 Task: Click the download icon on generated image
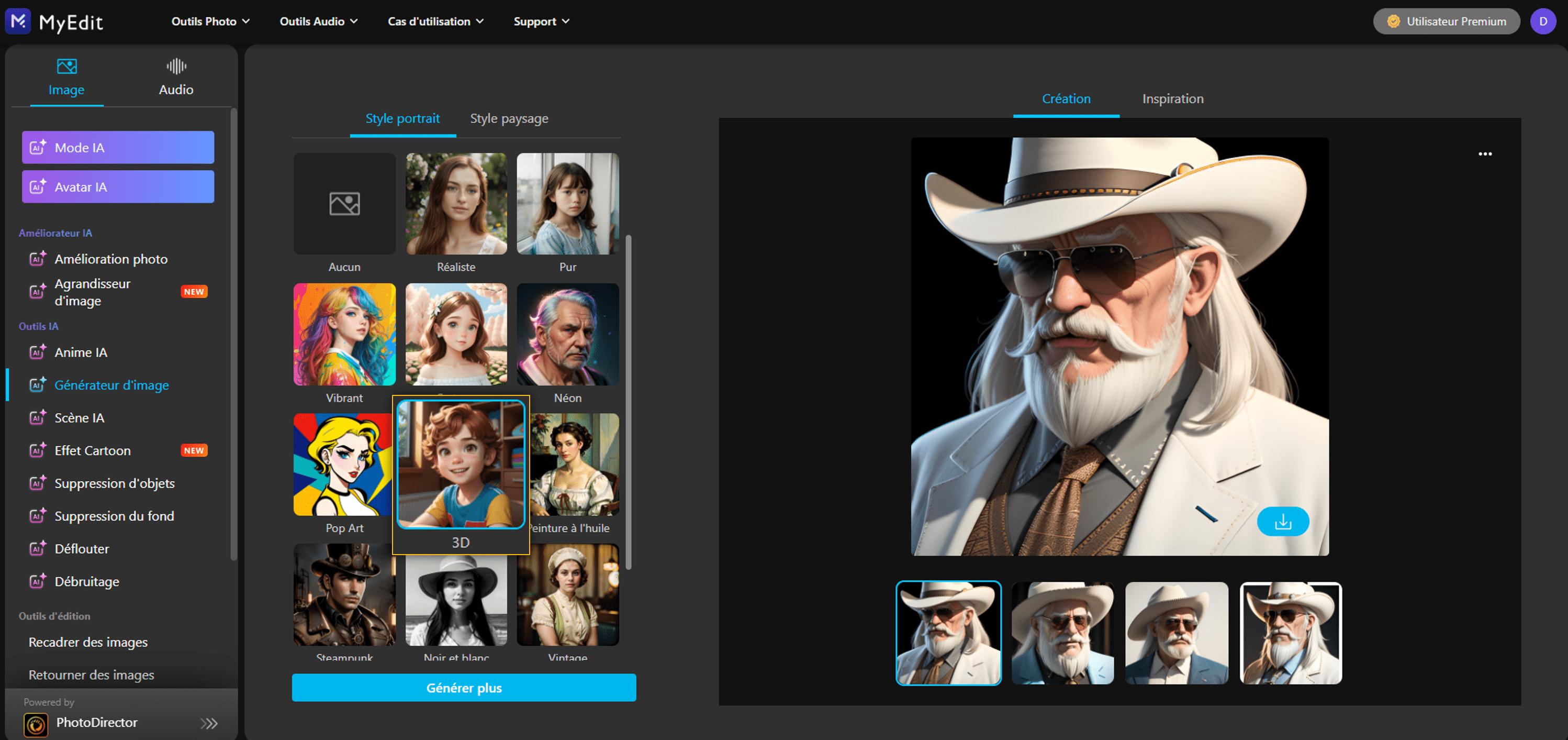tap(1283, 521)
